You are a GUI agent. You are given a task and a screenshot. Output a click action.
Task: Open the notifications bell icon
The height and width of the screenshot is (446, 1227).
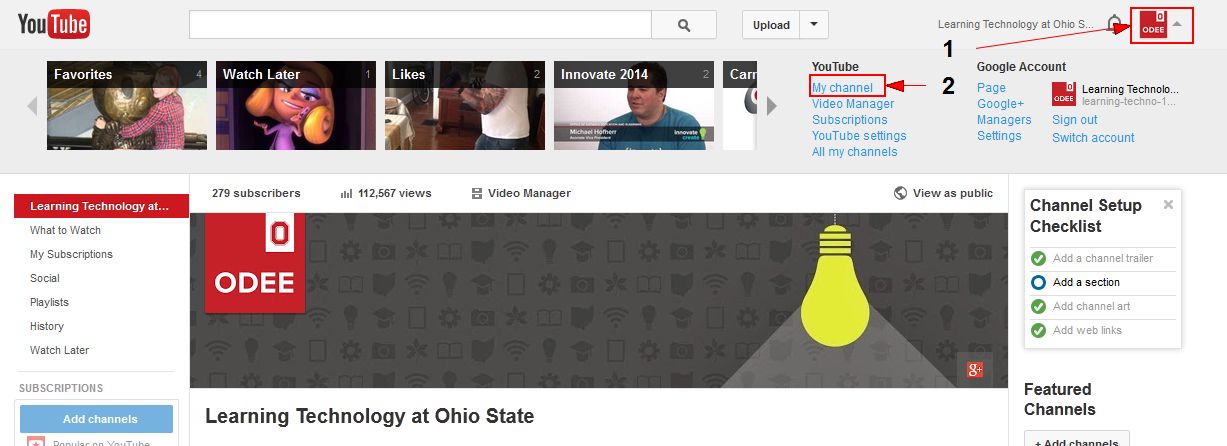point(1115,24)
